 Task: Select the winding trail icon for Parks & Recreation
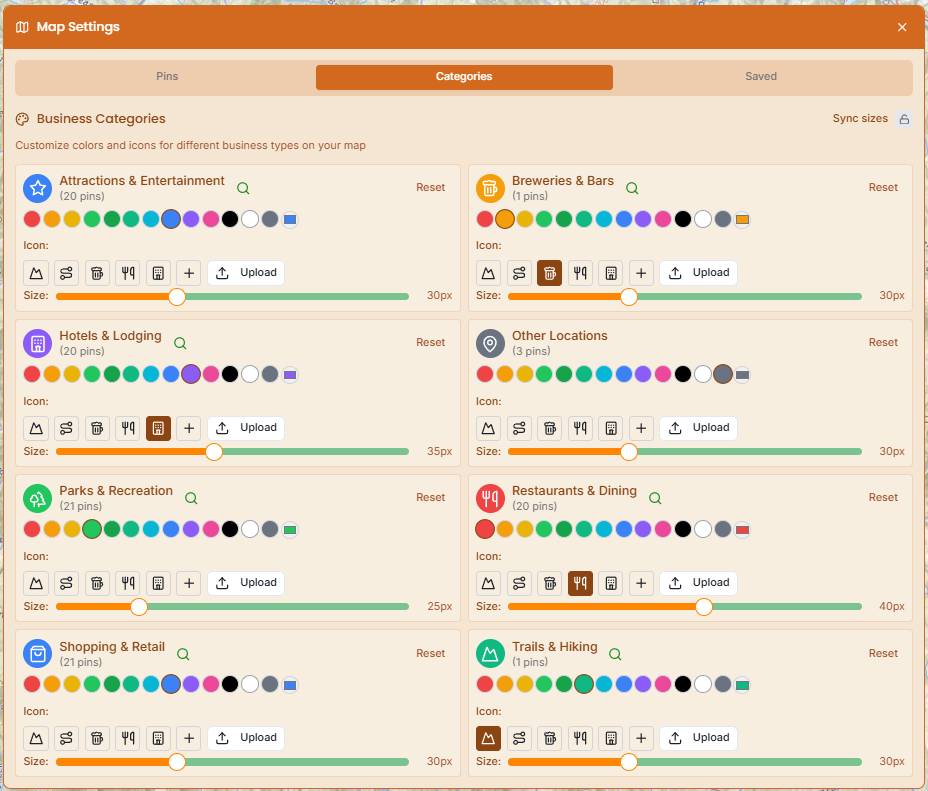click(x=66, y=582)
